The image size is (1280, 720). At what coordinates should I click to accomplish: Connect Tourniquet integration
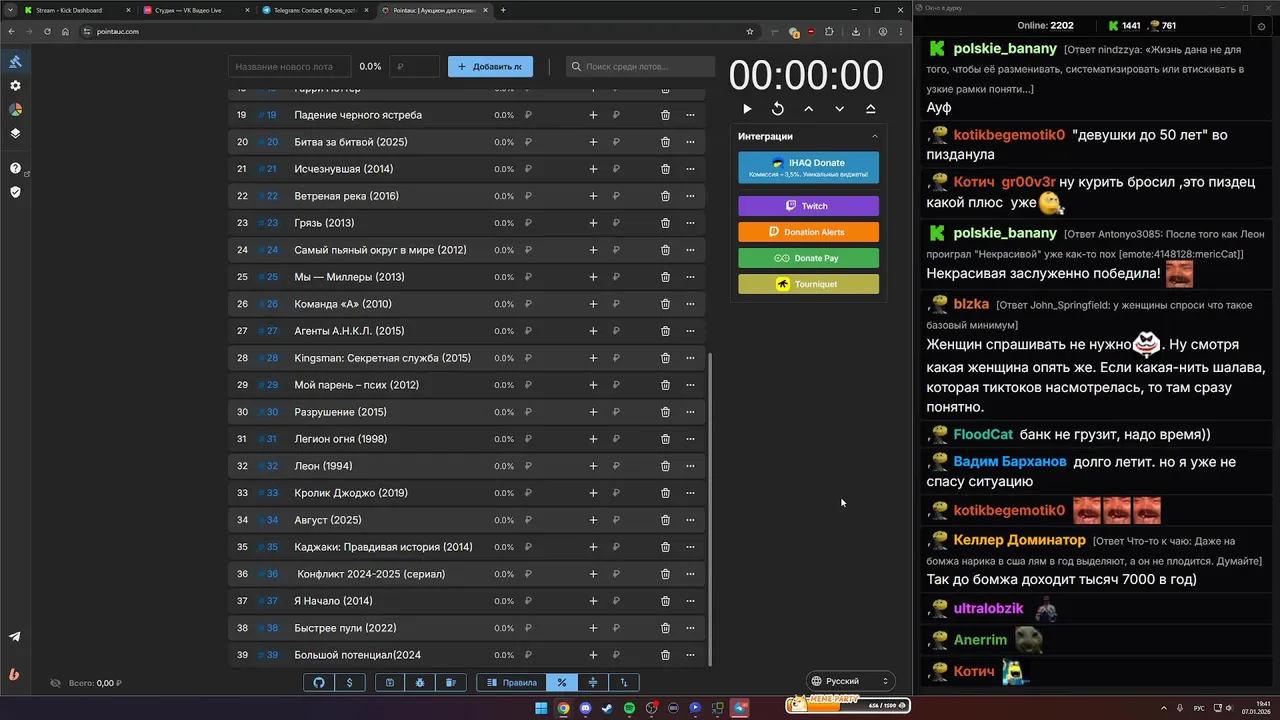point(808,284)
